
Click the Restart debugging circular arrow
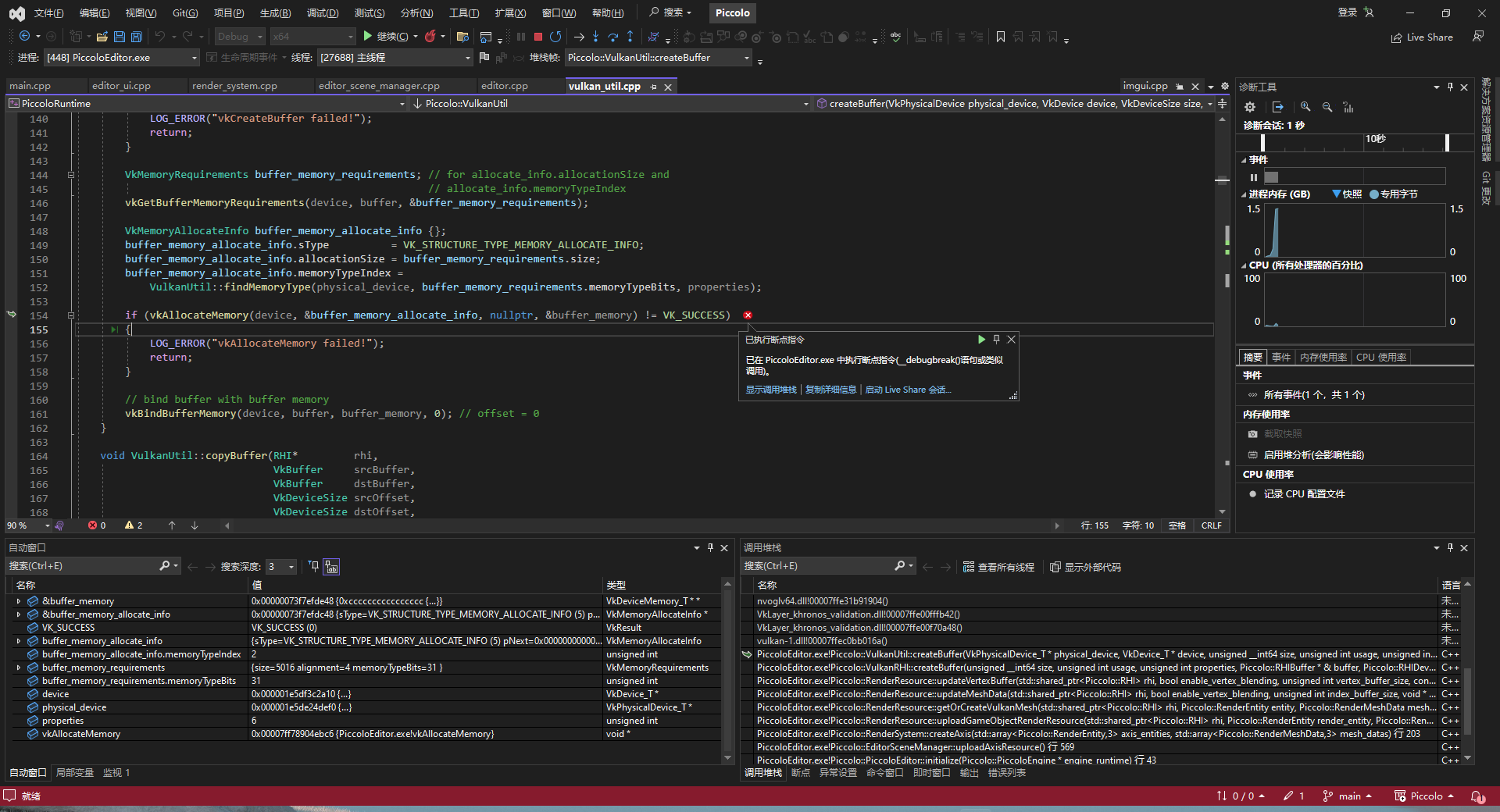pos(555,37)
